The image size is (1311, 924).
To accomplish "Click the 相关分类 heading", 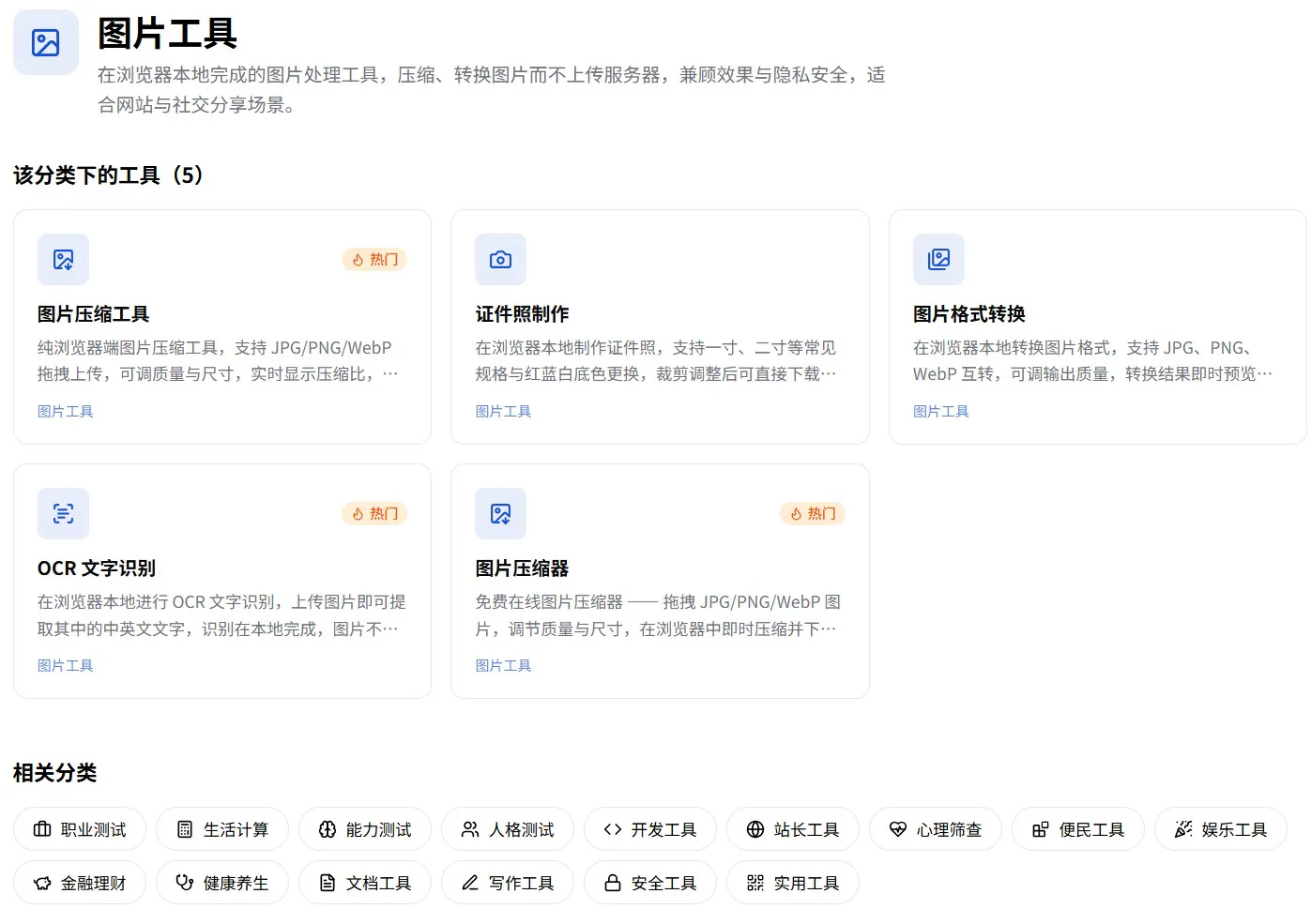I will point(55,773).
